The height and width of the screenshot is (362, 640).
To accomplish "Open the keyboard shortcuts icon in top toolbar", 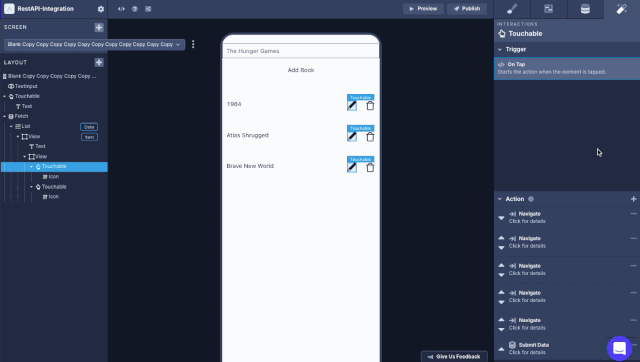I will (x=148, y=9).
